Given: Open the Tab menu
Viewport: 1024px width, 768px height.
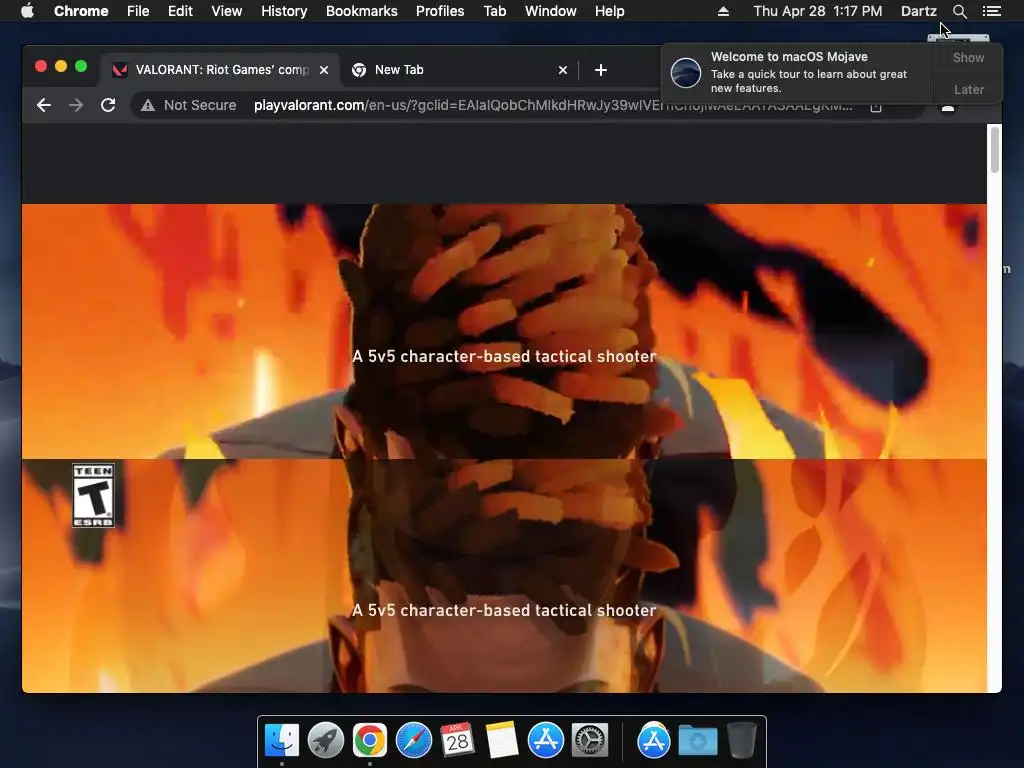Looking at the screenshot, I should point(495,11).
